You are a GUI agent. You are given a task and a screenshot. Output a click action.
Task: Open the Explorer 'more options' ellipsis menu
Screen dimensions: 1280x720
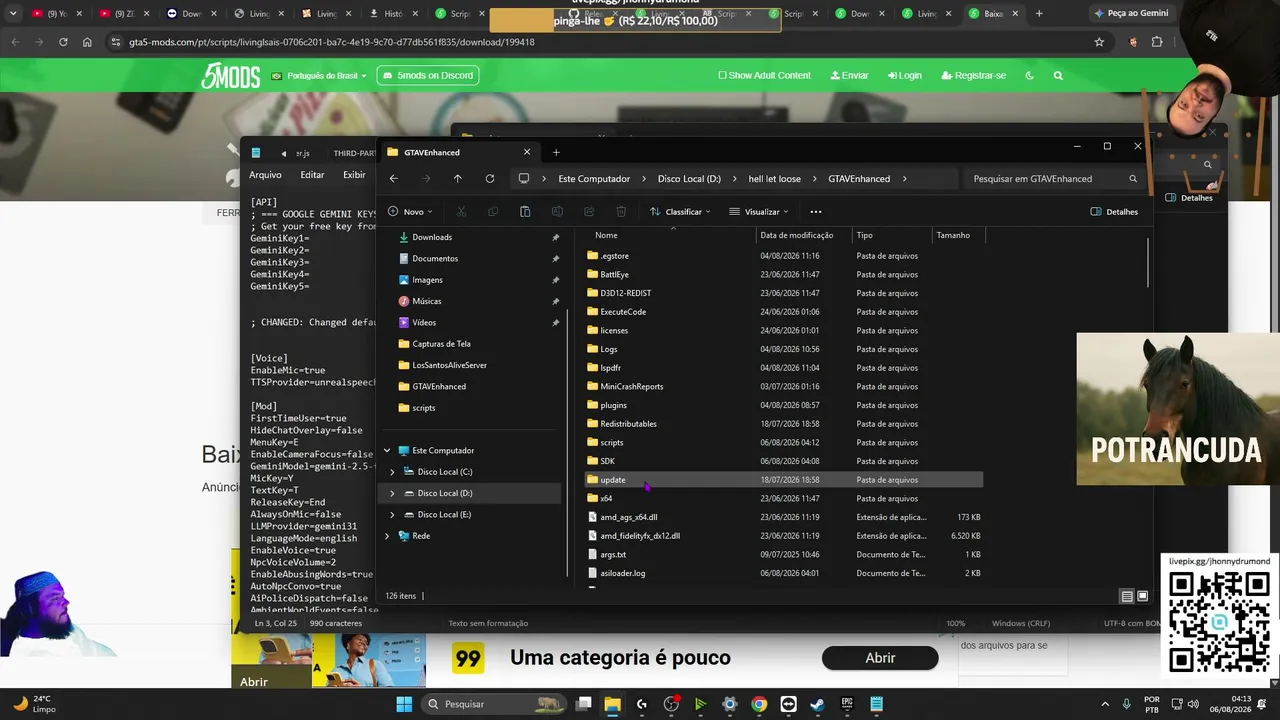pyautogui.click(x=816, y=212)
